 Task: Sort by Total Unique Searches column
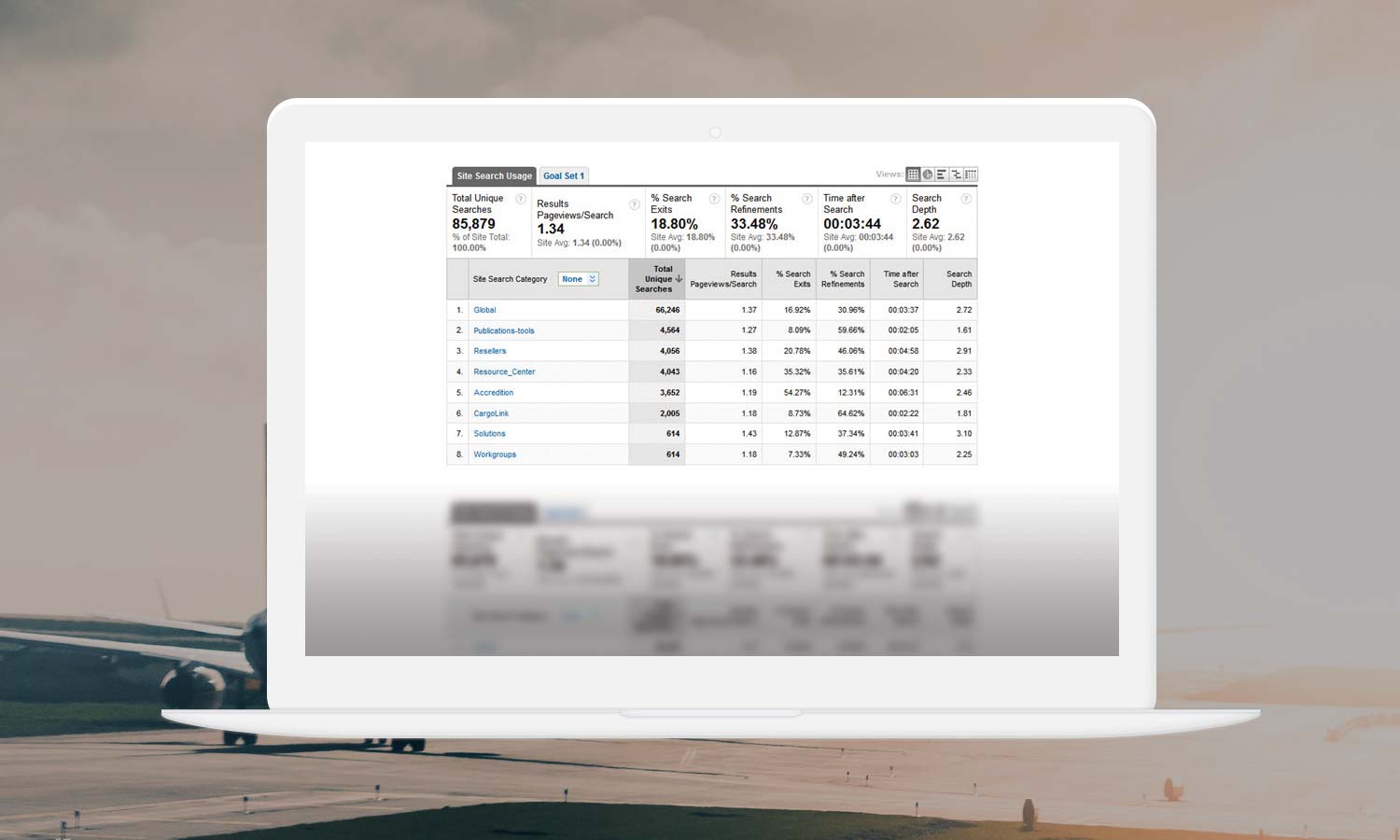click(658, 279)
